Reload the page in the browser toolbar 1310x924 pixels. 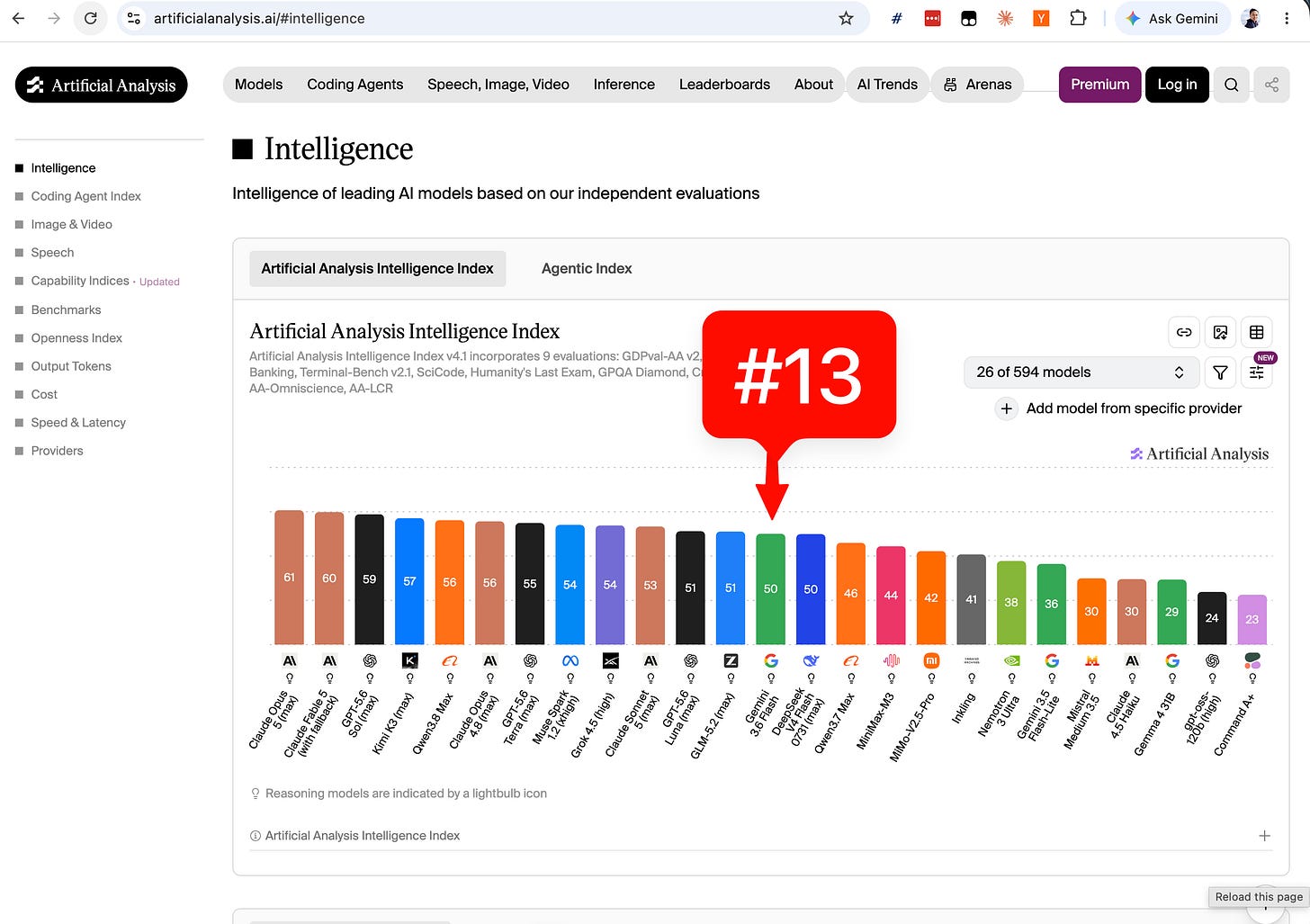click(x=91, y=18)
